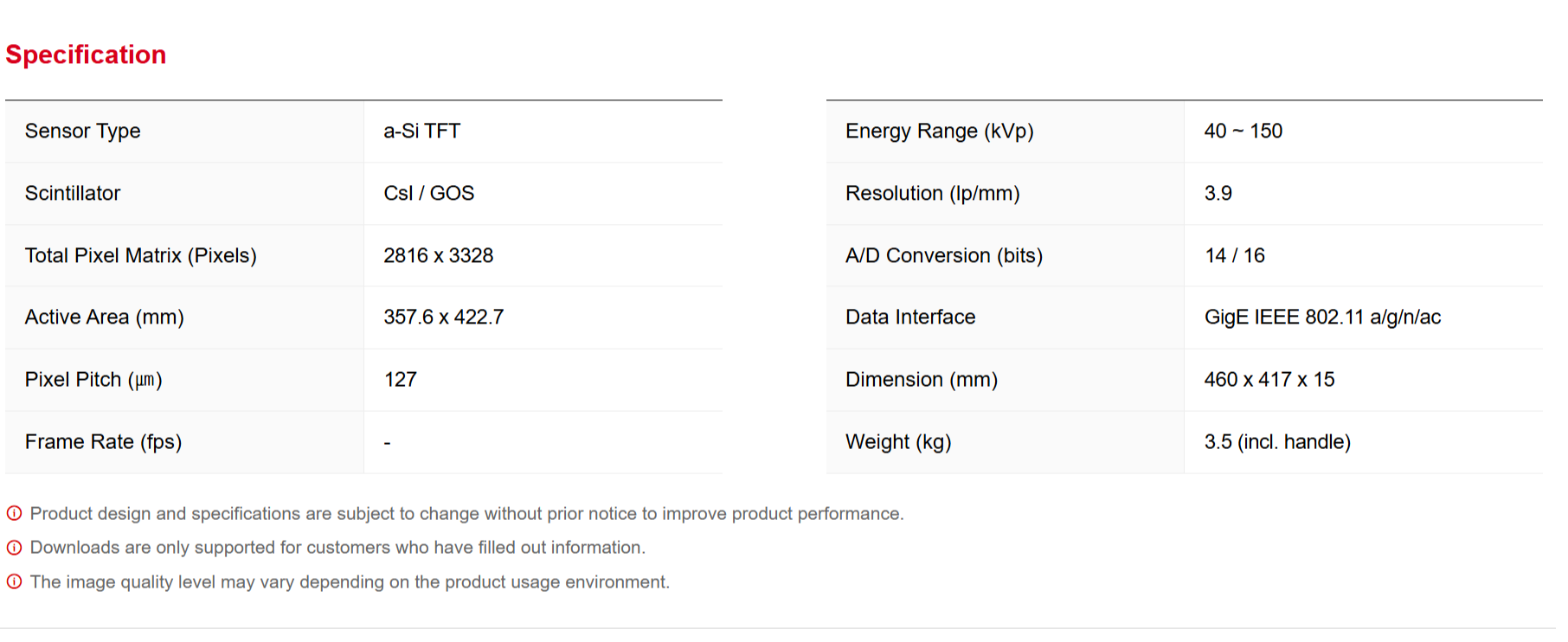The image size is (1568, 642).
Task: Click the Pixel Pitch label
Action: point(93,380)
